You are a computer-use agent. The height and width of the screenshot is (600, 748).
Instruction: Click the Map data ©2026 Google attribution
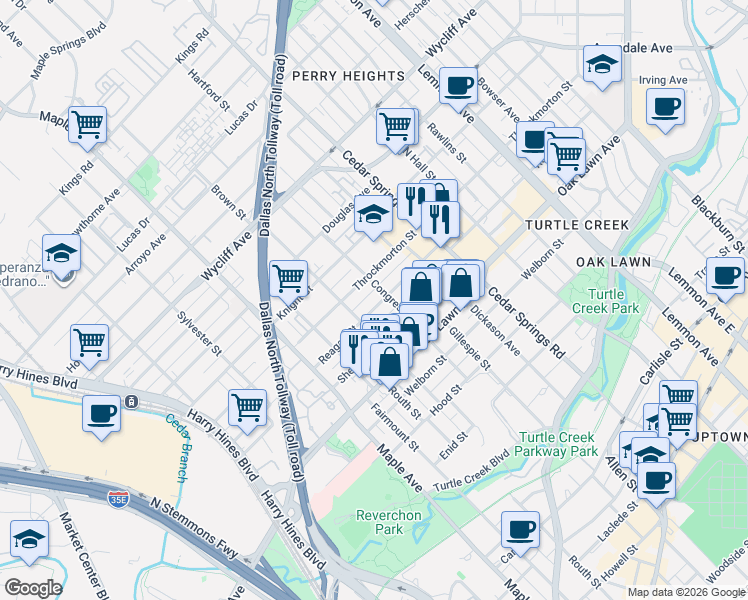(x=686, y=593)
